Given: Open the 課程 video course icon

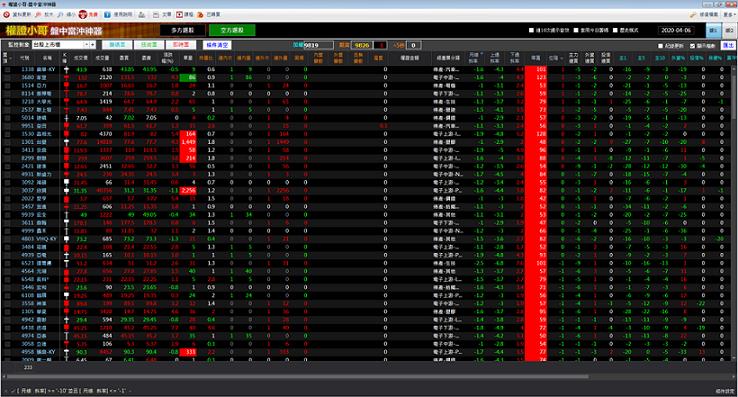Looking at the screenshot, I should [x=179, y=15].
